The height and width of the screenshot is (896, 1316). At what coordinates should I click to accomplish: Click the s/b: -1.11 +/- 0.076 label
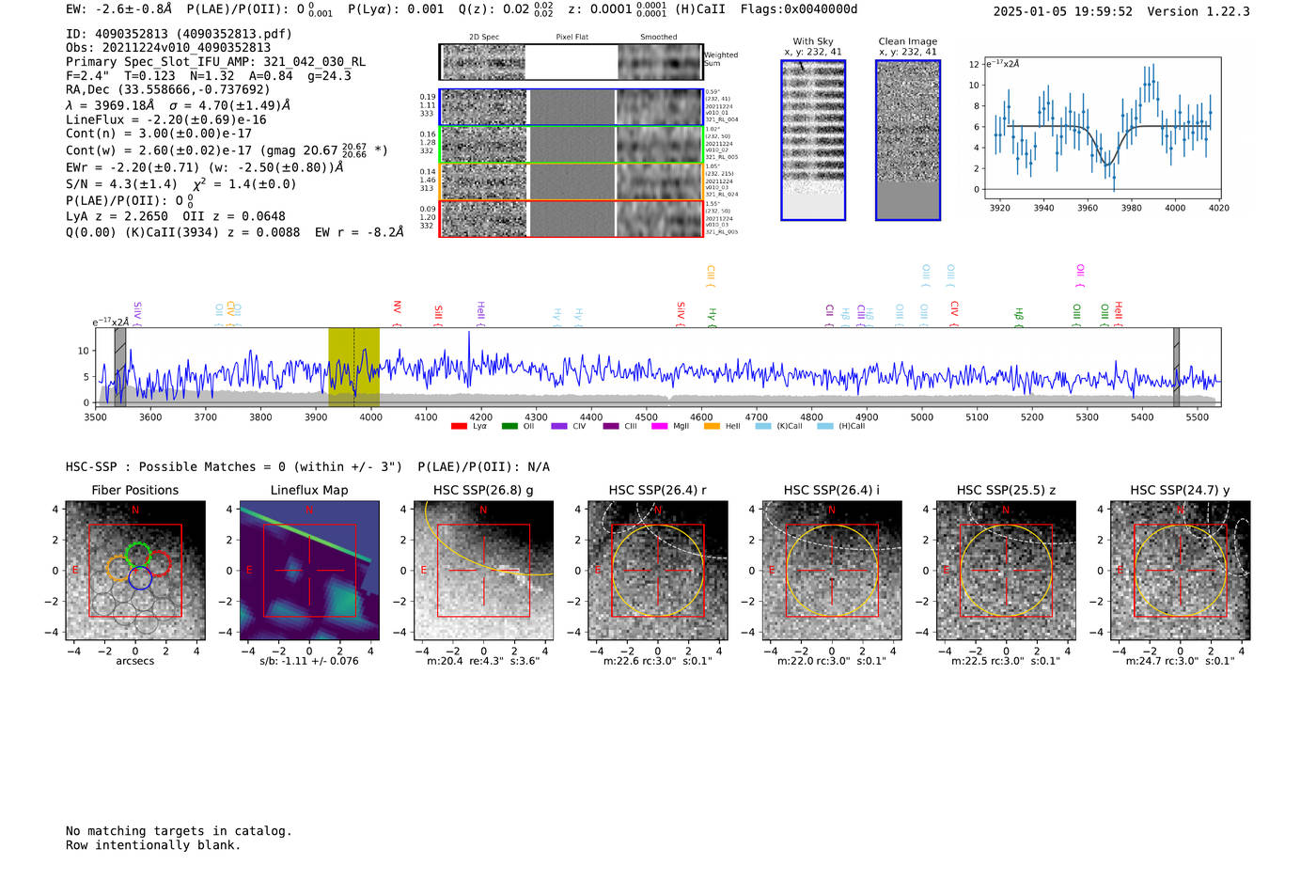click(x=309, y=661)
